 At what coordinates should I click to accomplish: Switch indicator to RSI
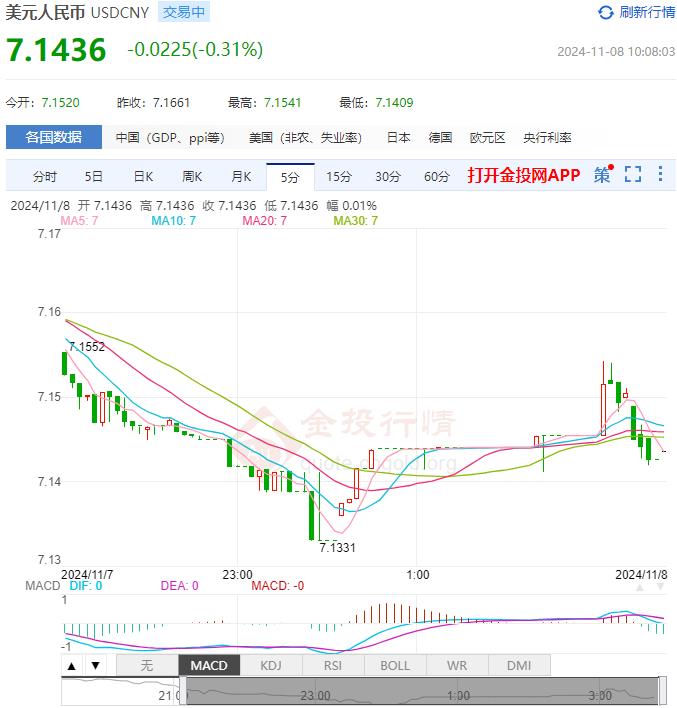click(x=333, y=665)
